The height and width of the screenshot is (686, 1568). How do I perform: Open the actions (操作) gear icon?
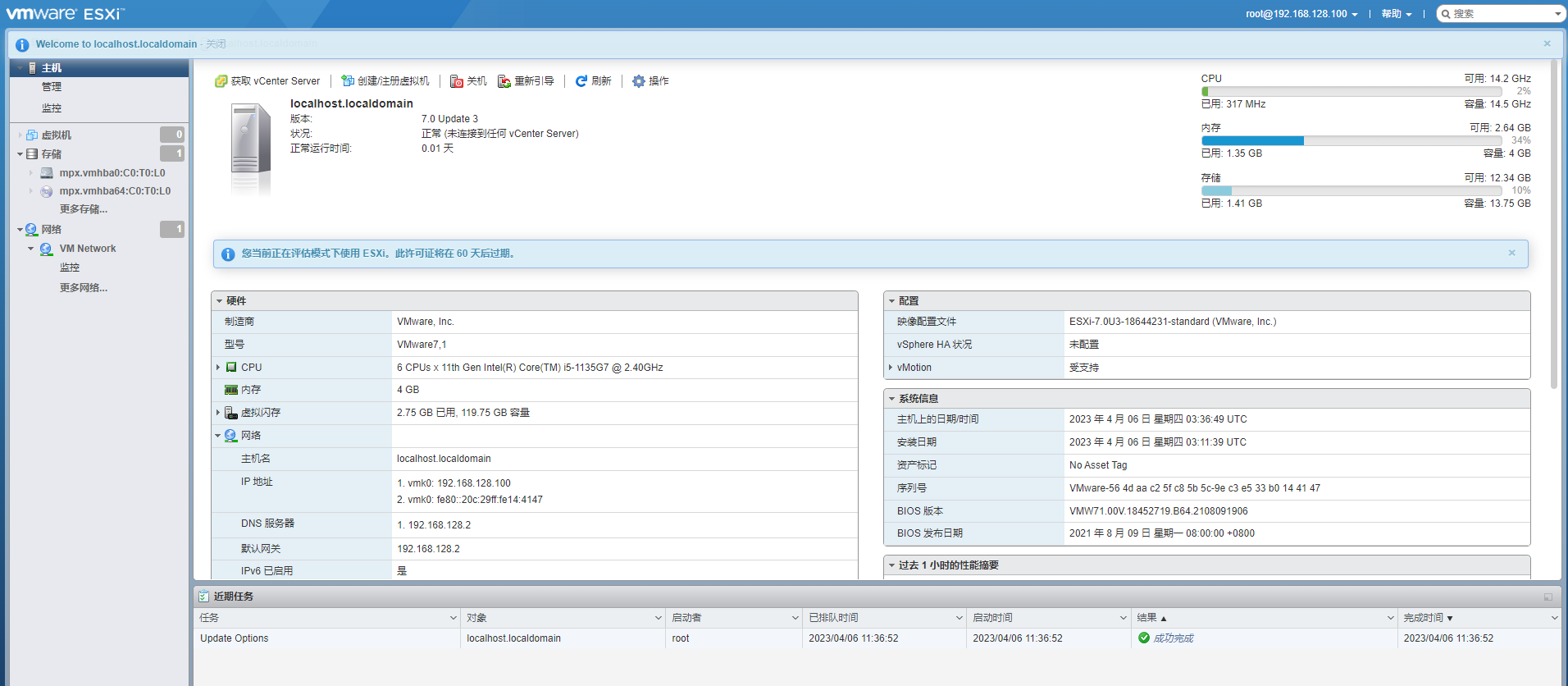click(x=639, y=81)
